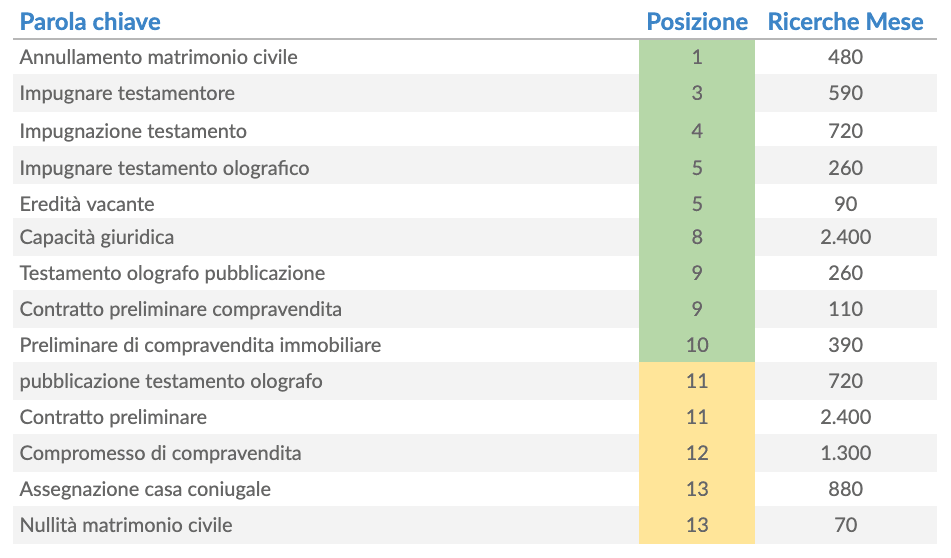
Task: Choose the 'Capacità giuridica' keyword
Action: [x=97, y=237]
